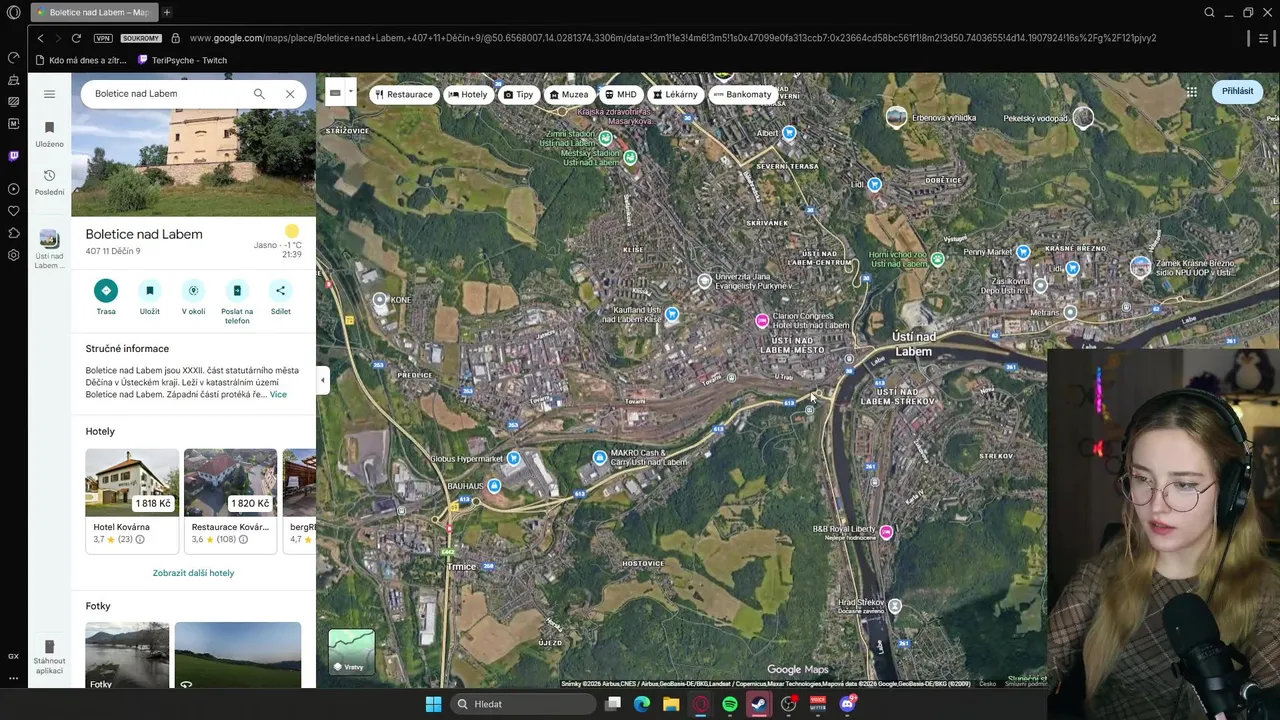Open Opera sidebar bookmarks heart

coord(13,211)
